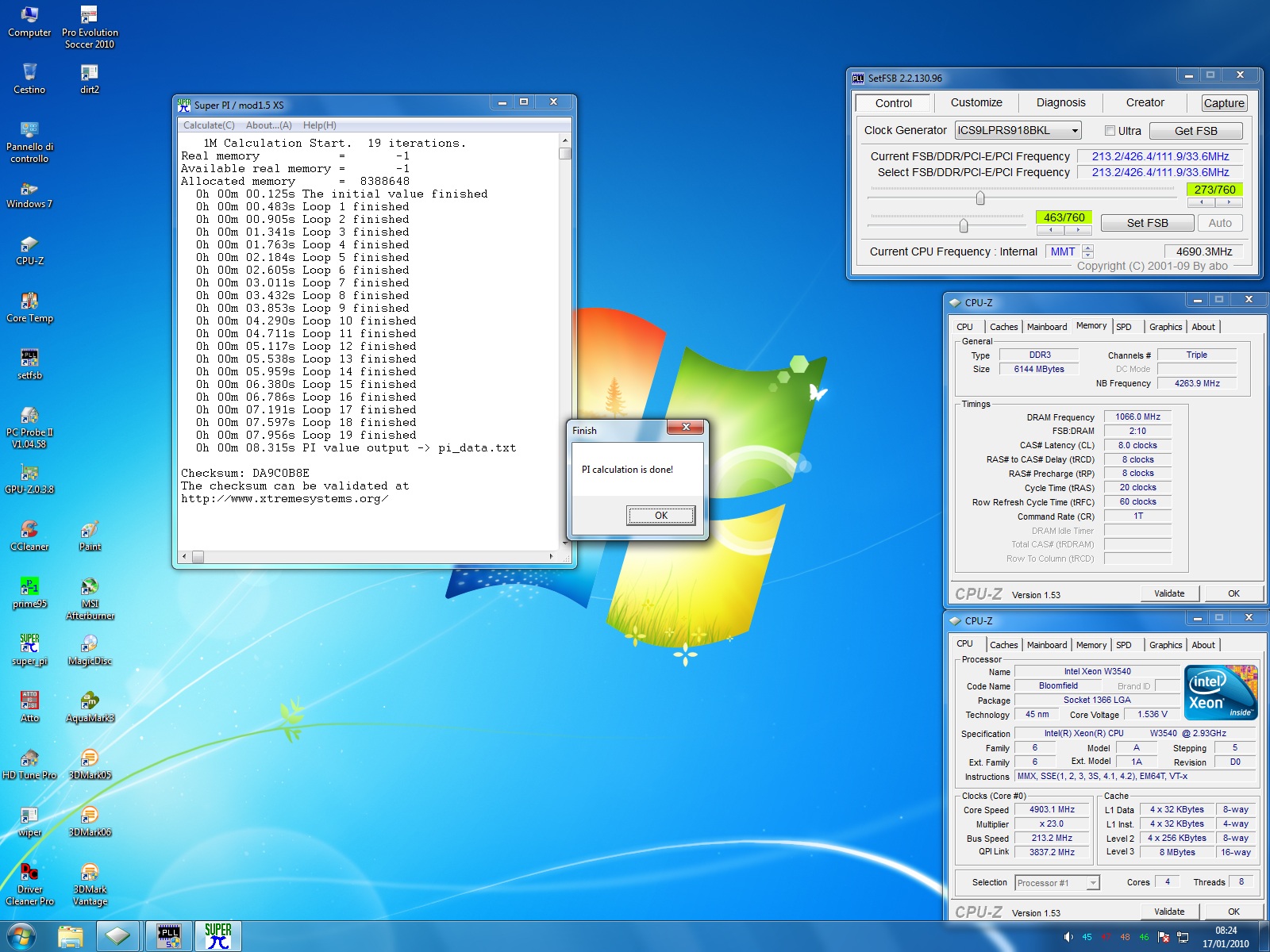Image resolution: width=1270 pixels, height=952 pixels.
Task: Click the Get FSB button
Action: (1195, 131)
